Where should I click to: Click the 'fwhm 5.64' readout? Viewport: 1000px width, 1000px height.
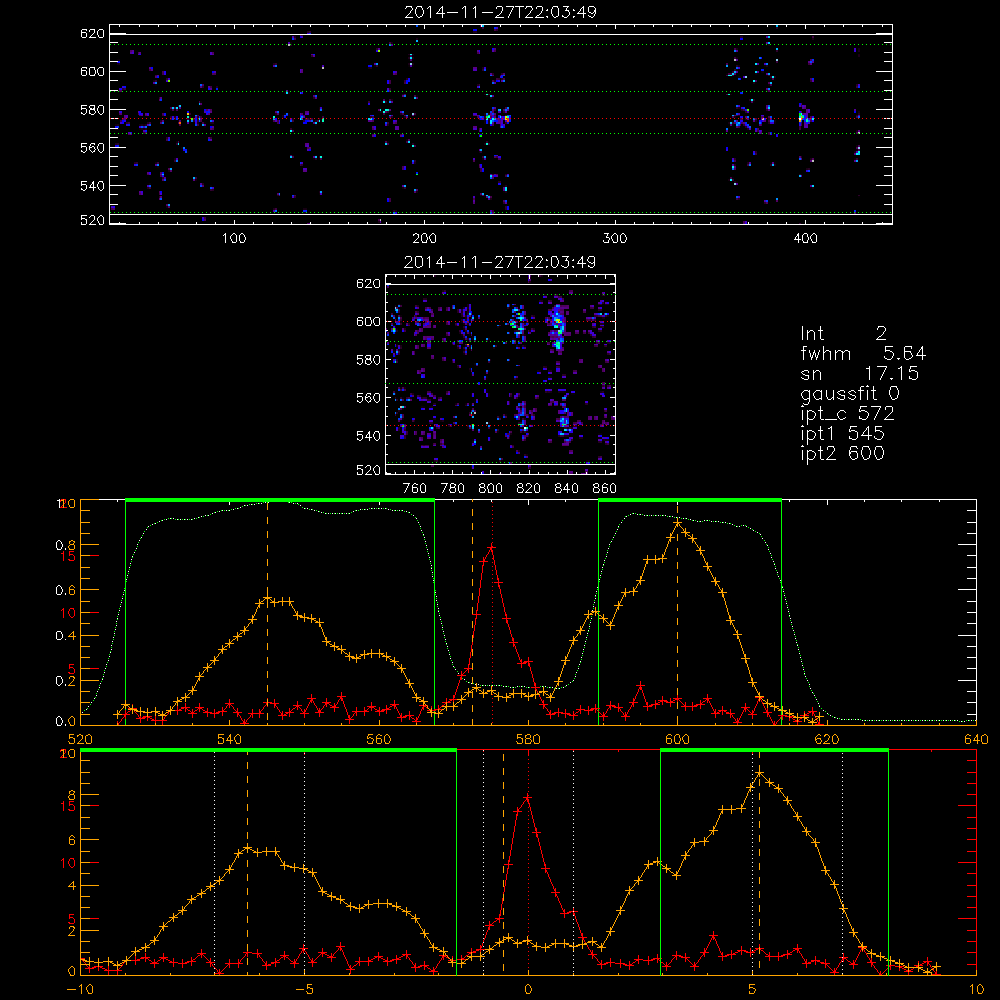pos(863,353)
